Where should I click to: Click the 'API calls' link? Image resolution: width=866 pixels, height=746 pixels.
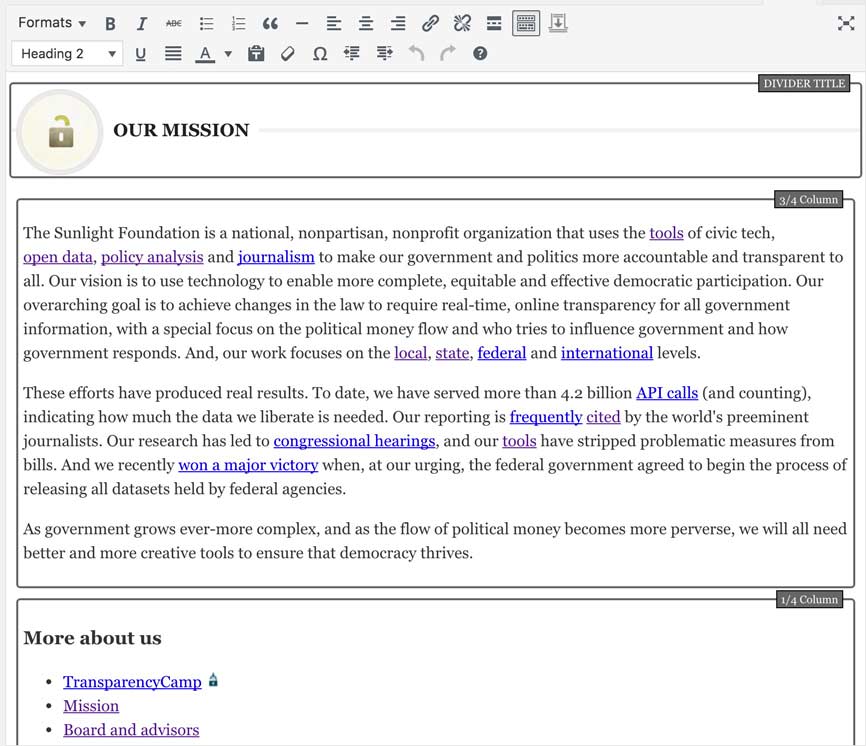667,393
